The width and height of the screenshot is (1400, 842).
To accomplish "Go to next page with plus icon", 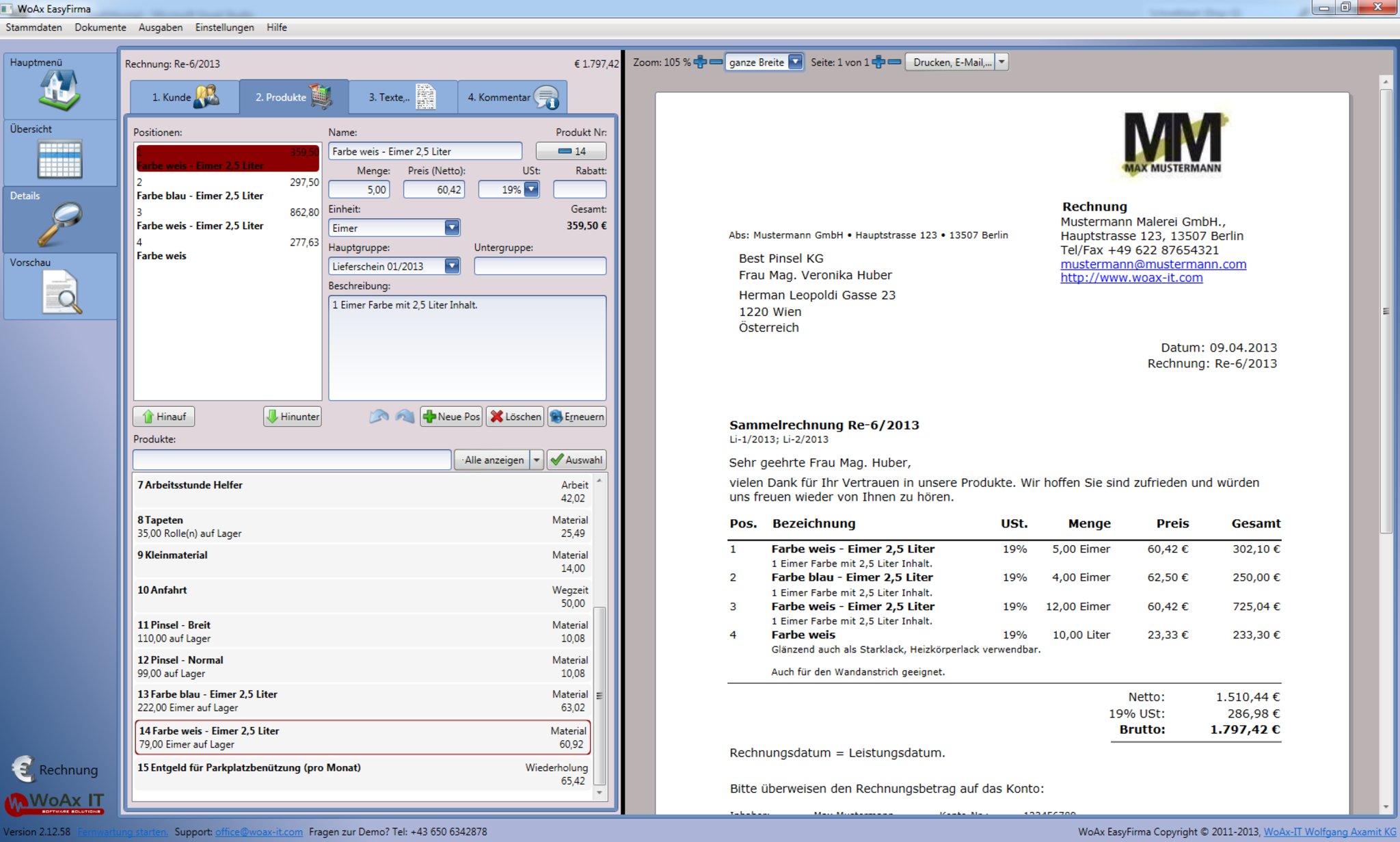I will 878,62.
